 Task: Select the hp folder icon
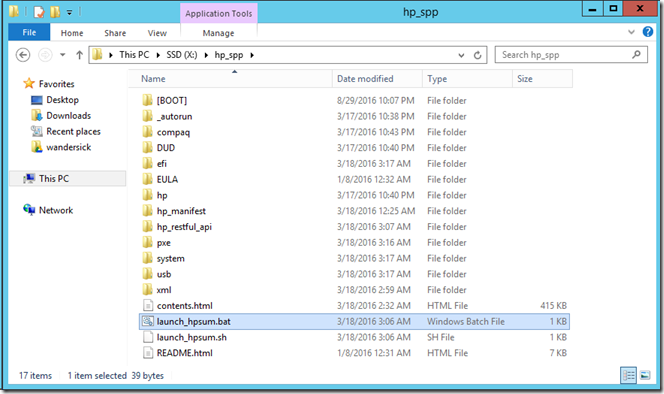point(147,195)
